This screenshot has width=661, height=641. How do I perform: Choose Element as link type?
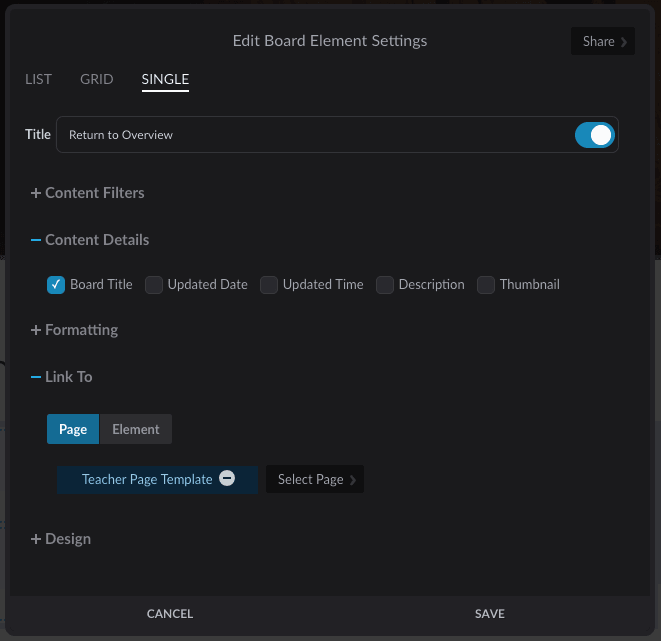[136, 429]
